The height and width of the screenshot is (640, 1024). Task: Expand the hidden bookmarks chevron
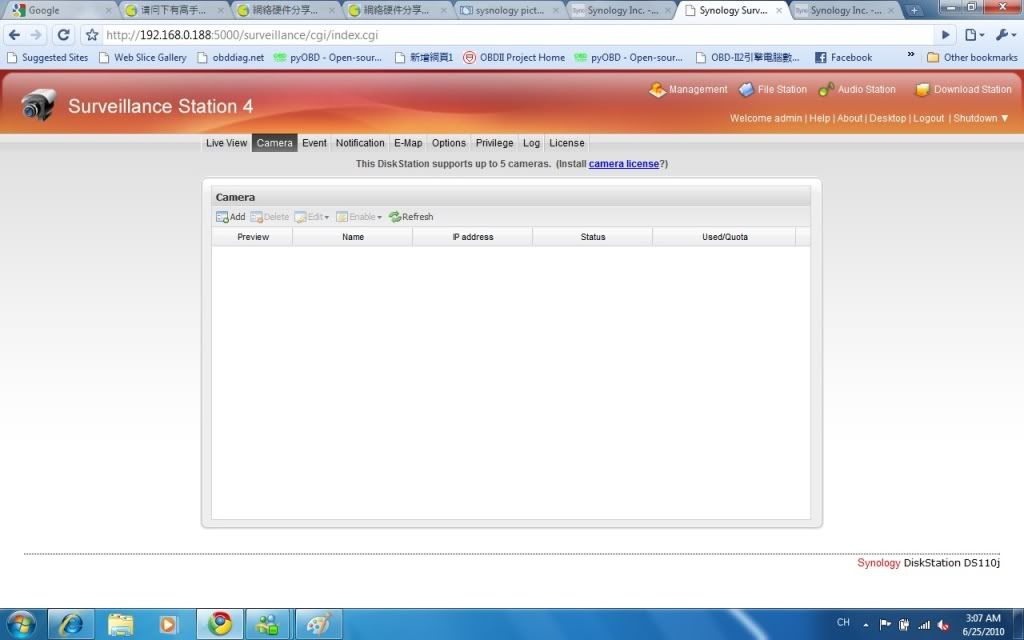click(911, 56)
